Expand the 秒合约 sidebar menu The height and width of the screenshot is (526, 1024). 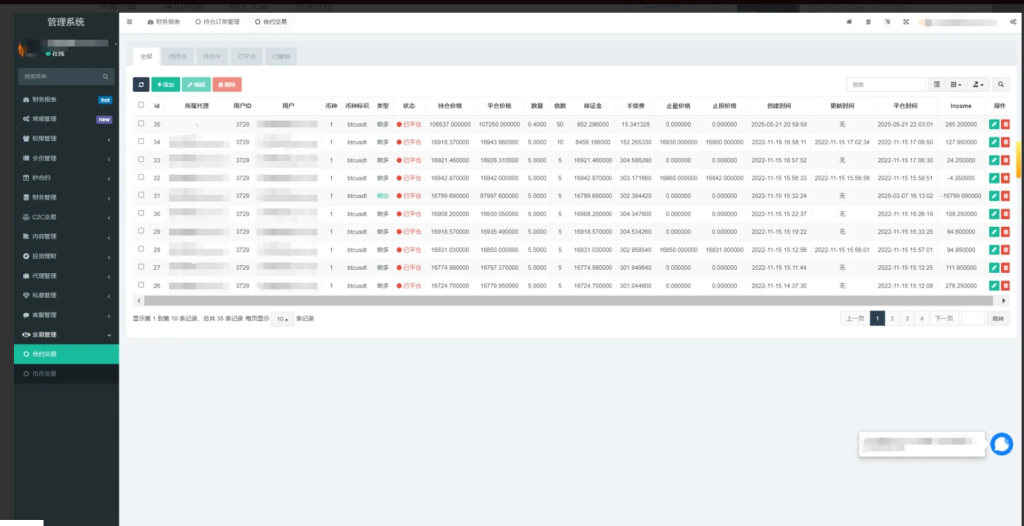67,178
